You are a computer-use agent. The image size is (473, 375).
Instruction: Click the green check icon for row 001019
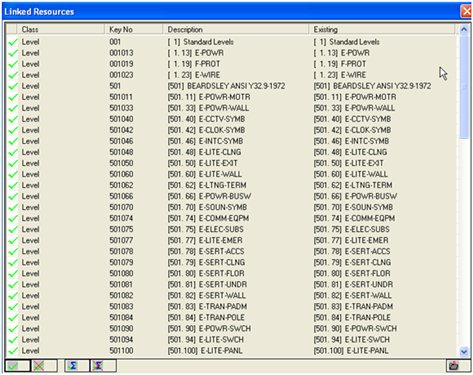tap(13, 64)
